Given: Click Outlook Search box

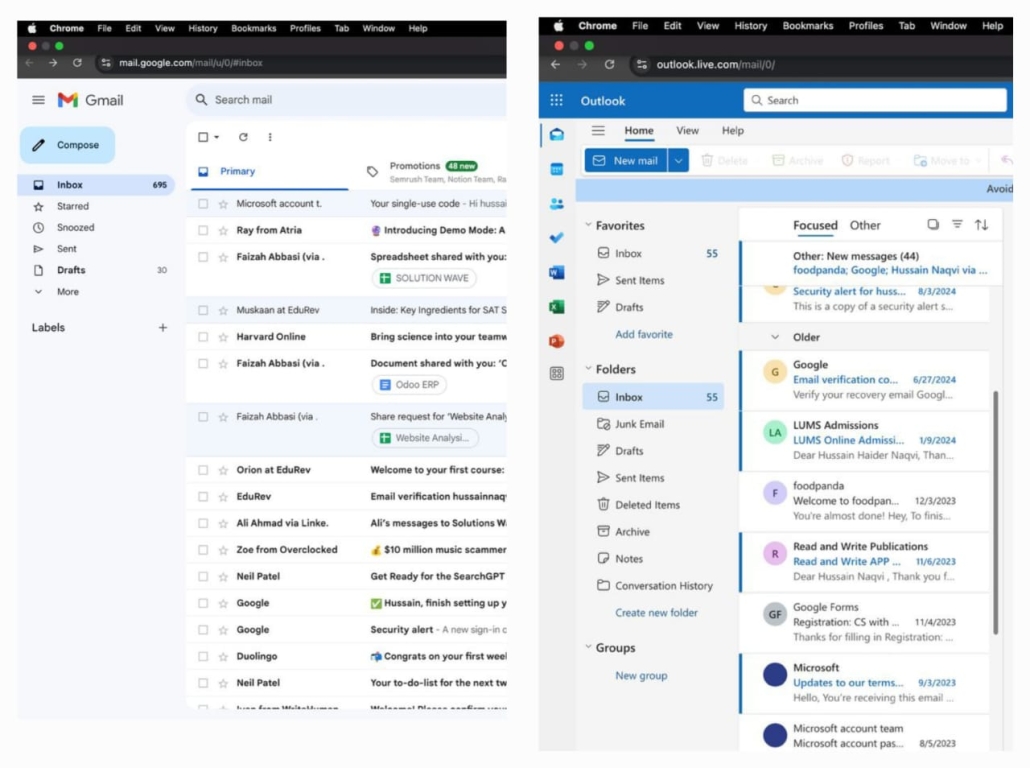Looking at the screenshot, I should point(875,100).
